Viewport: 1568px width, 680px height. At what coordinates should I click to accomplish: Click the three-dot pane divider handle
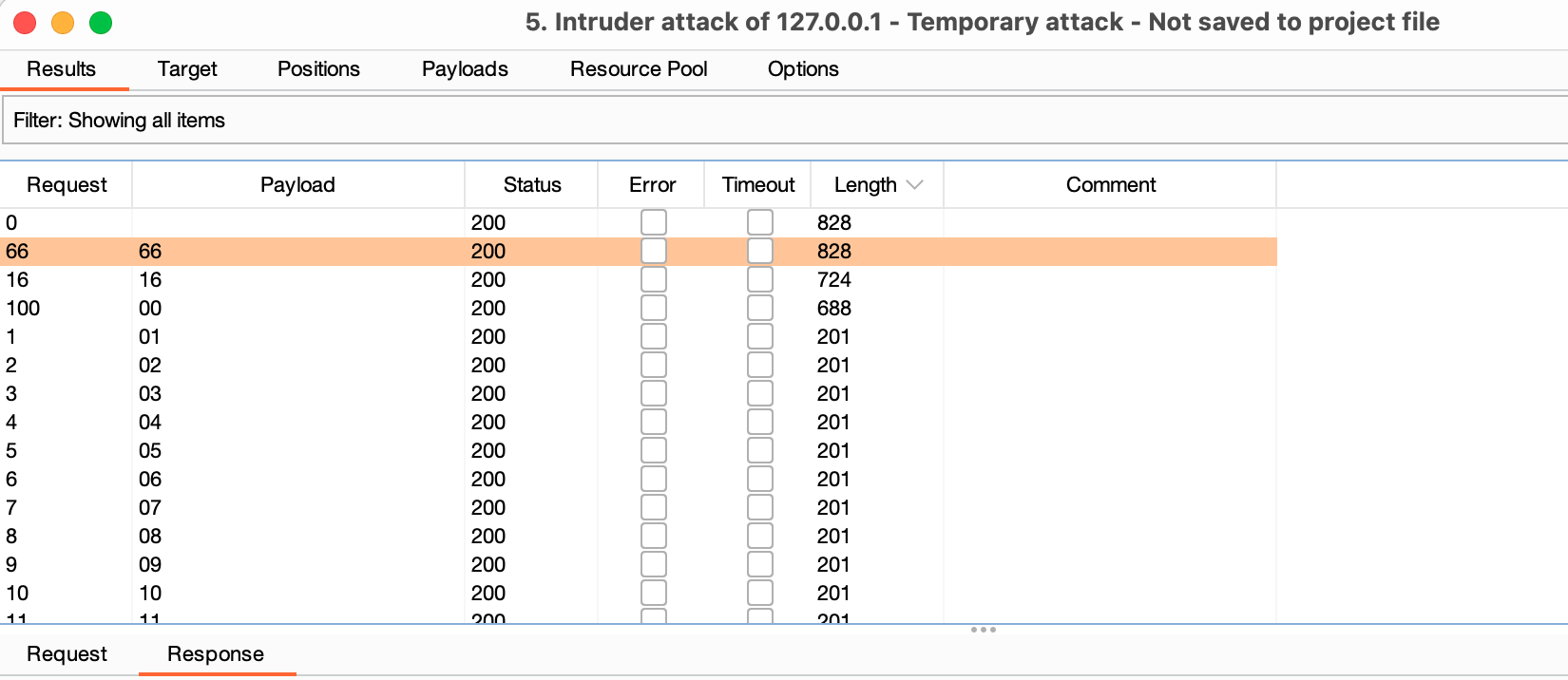pyautogui.click(x=984, y=630)
